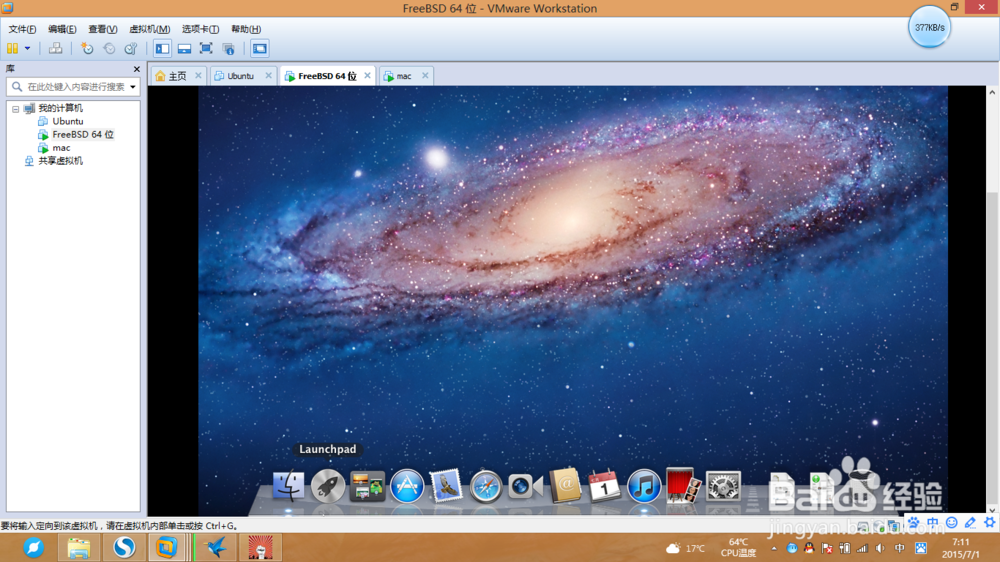Image resolution: width=1000 pixels, height=562 pixels.
Task: Select 共享虚拟机 in the library tree
Action: [61, 161]
